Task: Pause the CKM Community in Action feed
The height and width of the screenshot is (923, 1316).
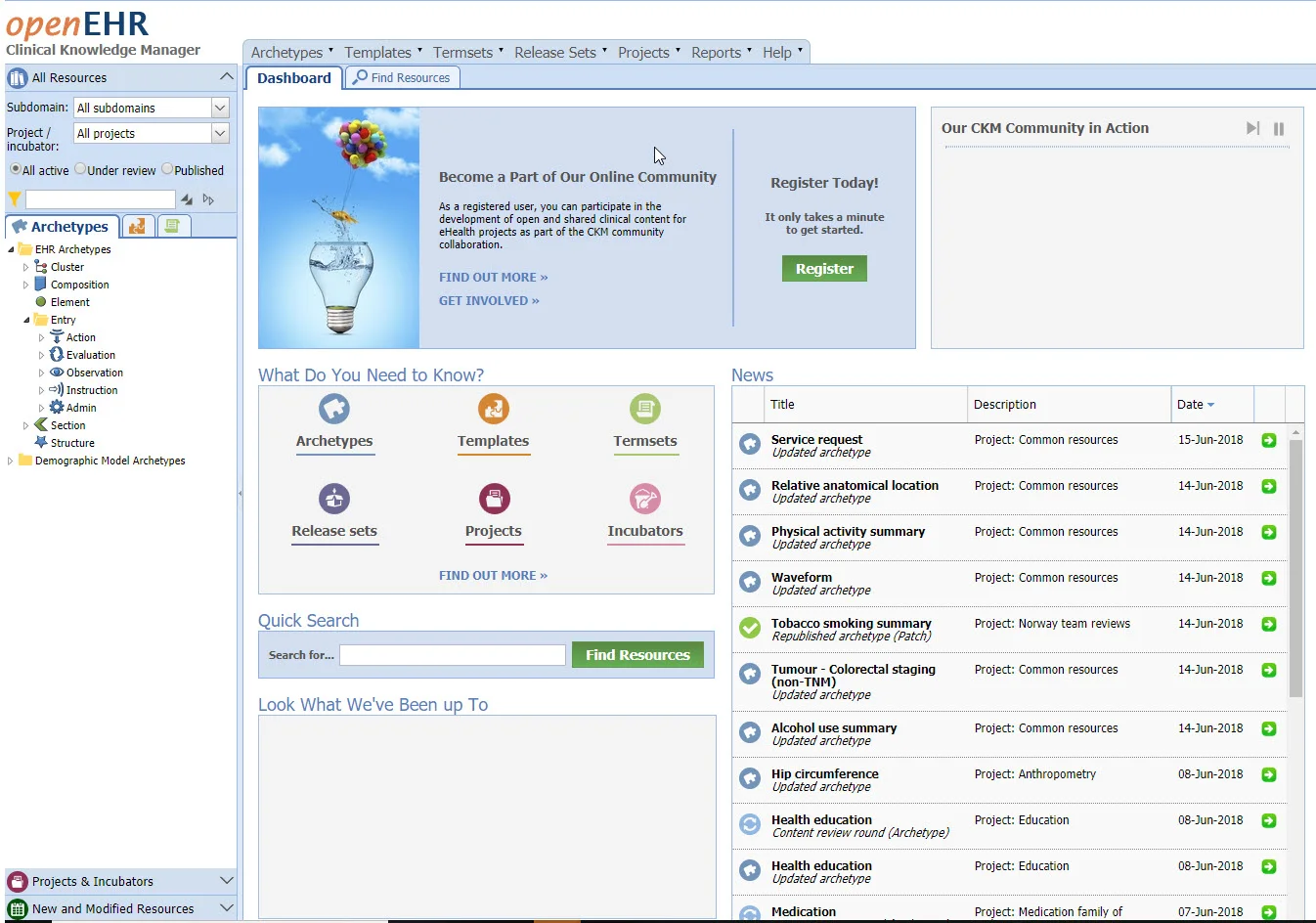Action: [x=1279, y=128]
